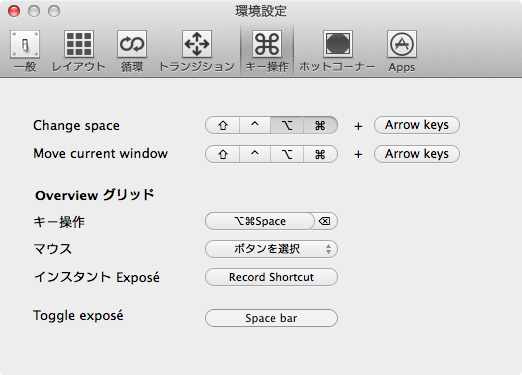Click the ⌥⌘Space shortcut recorder field
Image resolution: width=522 pixels, height=375 pixels.
point(260,221)
